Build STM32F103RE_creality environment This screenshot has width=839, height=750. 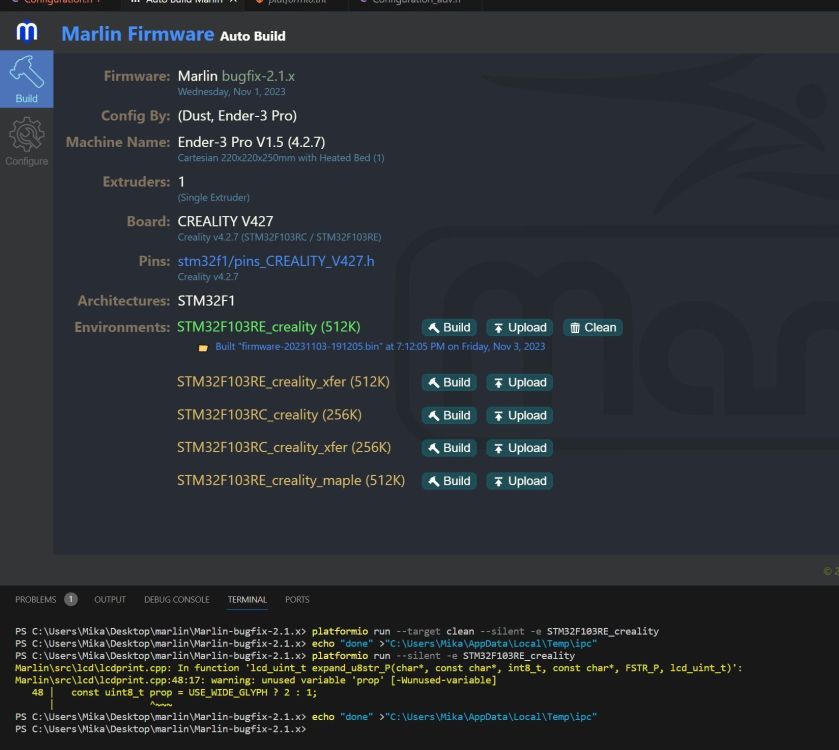pyautogui.click(x=449, y=327)
